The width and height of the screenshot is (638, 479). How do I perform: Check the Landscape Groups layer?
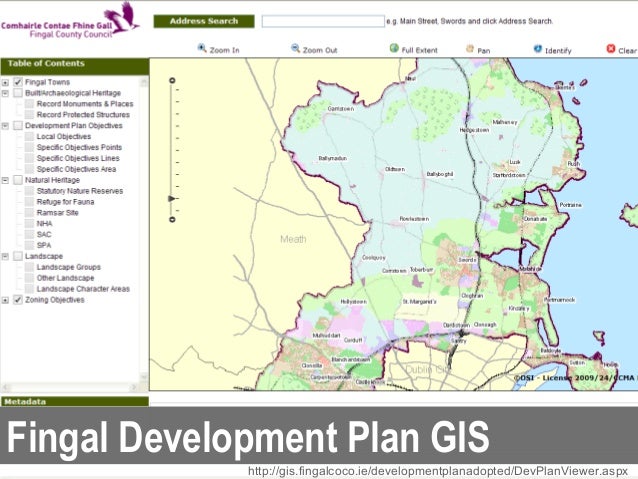29,267
